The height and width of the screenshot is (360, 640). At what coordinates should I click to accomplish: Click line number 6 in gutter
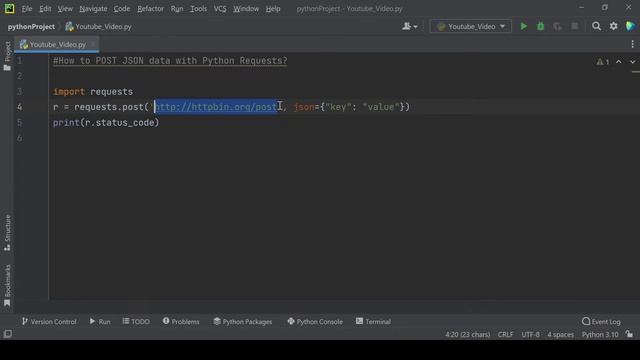click(20, 138)
